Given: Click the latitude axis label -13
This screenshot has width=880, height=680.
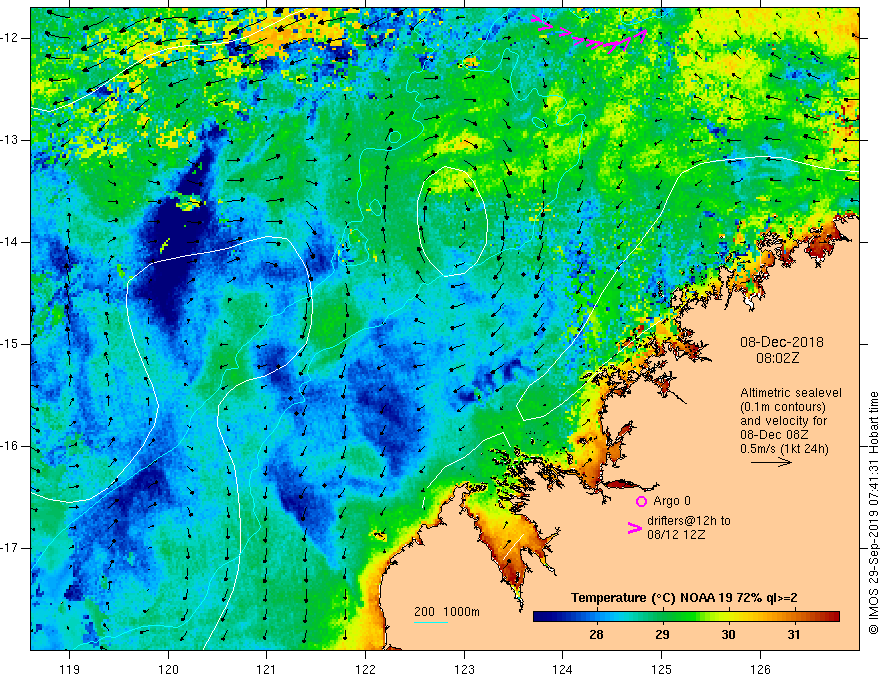Looking at the screenshot, I should (11, 140).
